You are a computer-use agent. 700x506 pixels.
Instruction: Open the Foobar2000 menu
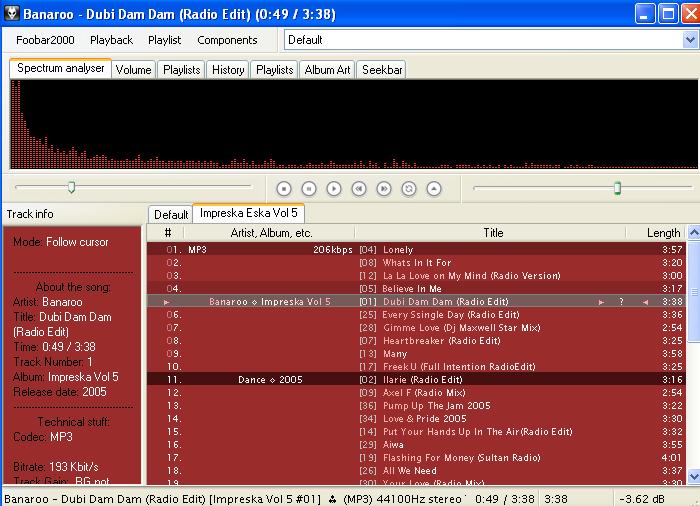[45, 40]
